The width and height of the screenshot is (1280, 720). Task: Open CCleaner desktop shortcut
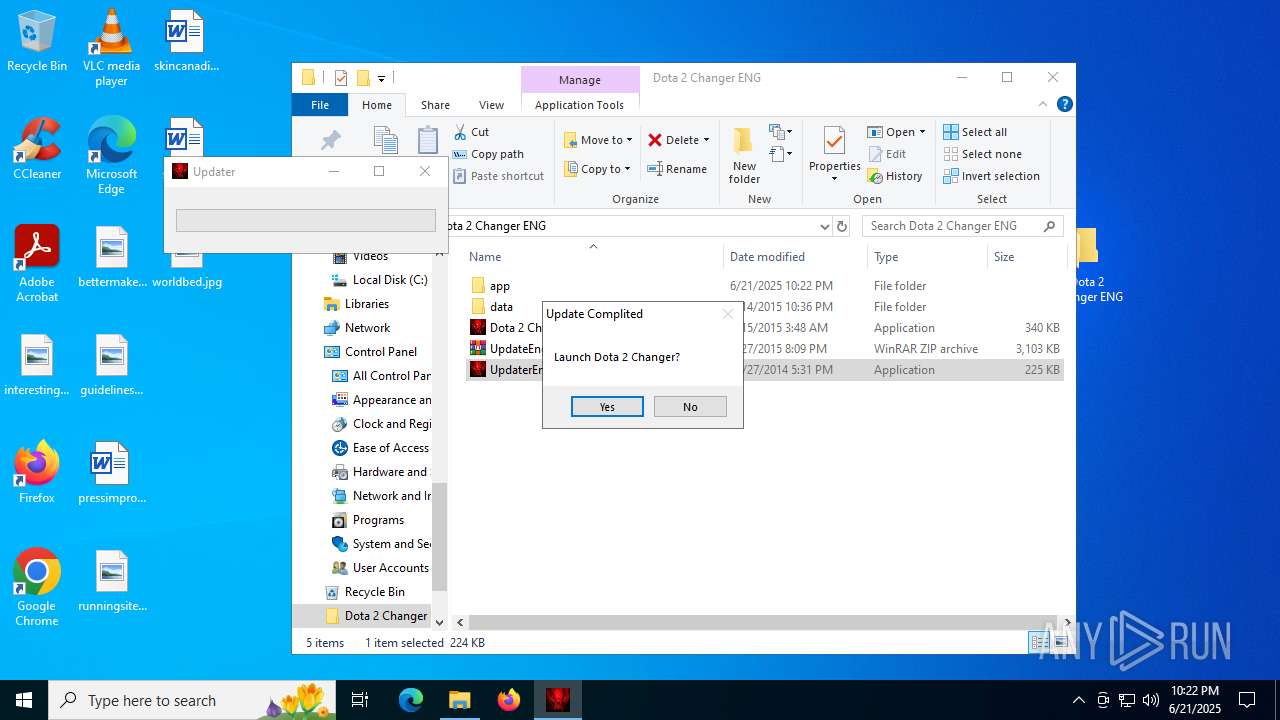coord(37,148)
